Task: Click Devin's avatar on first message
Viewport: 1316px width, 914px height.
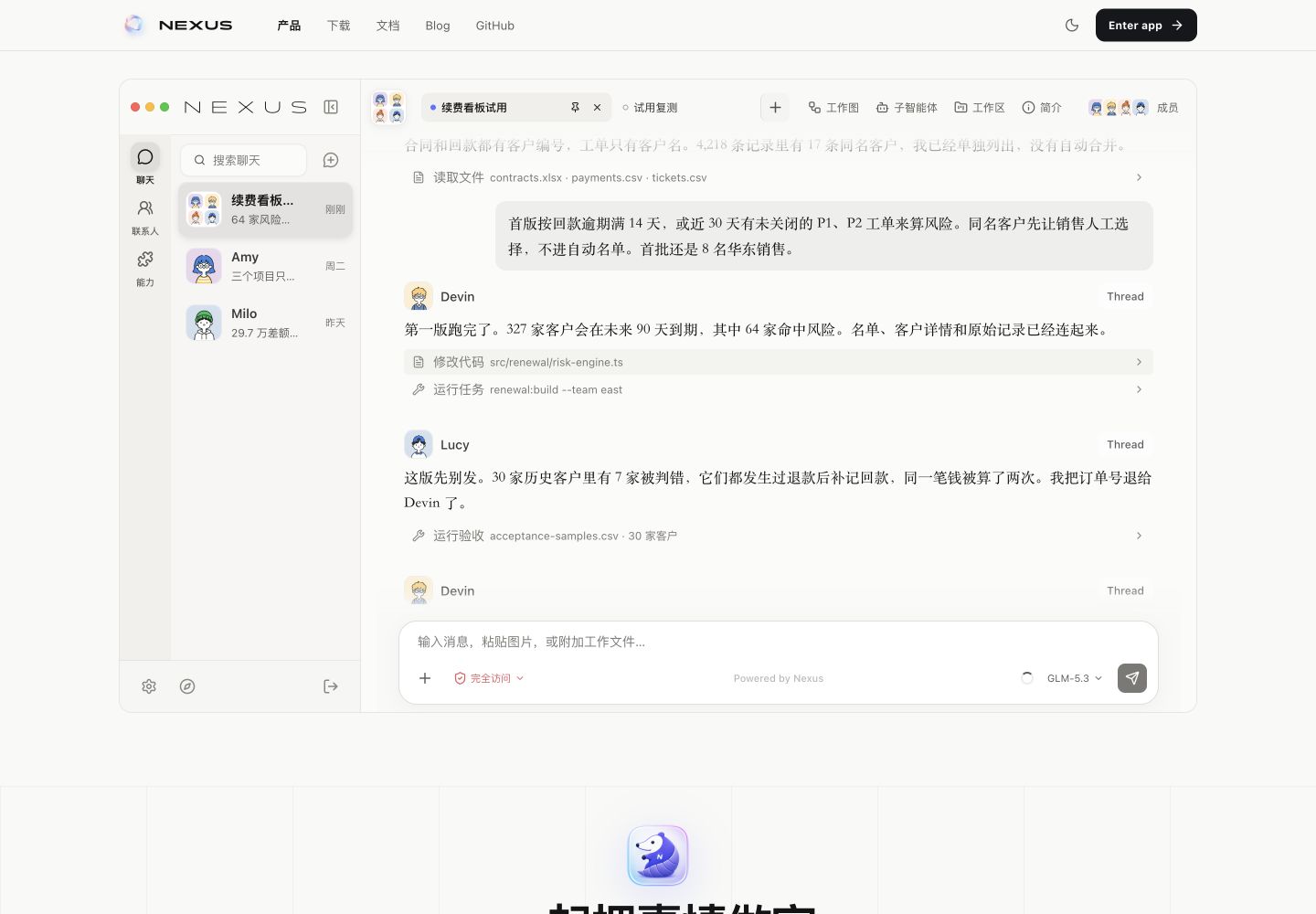Action: click(419, 296)
